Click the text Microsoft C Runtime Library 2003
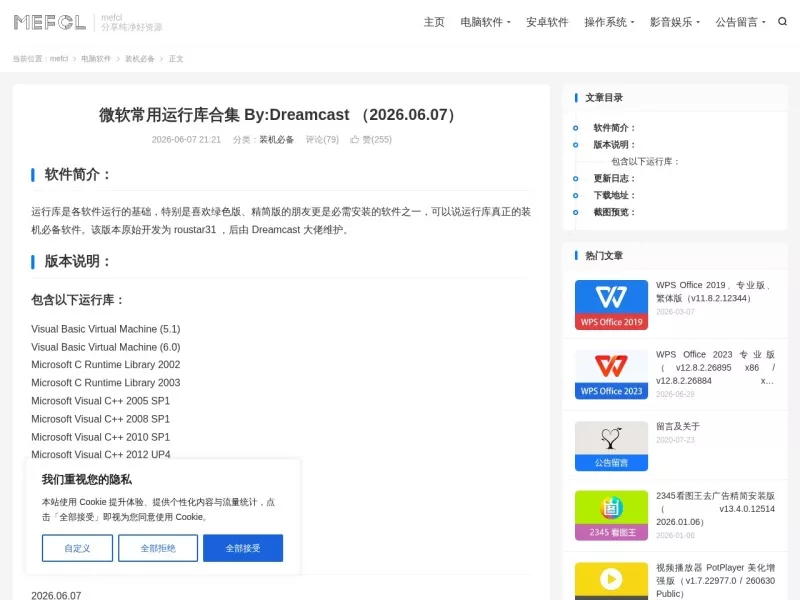The height and width of the screenshot is (600, 800). (x=106, y=383)
